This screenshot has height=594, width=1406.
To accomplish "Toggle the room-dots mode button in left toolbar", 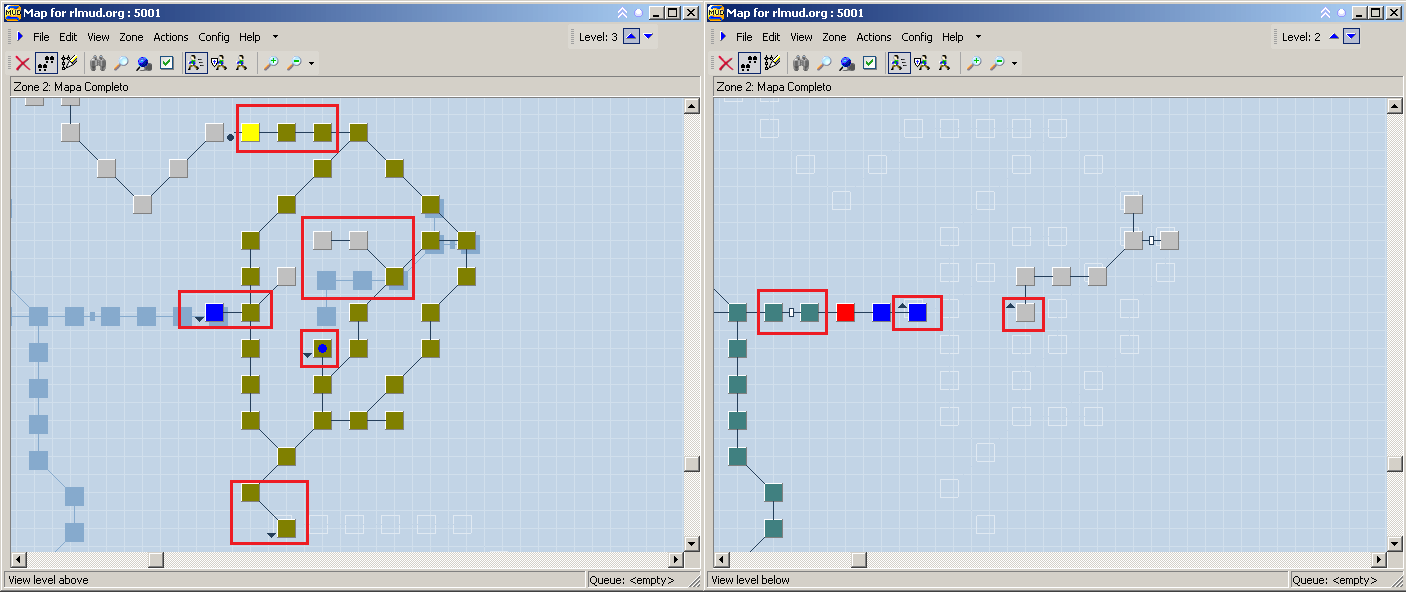I will 46,63.
